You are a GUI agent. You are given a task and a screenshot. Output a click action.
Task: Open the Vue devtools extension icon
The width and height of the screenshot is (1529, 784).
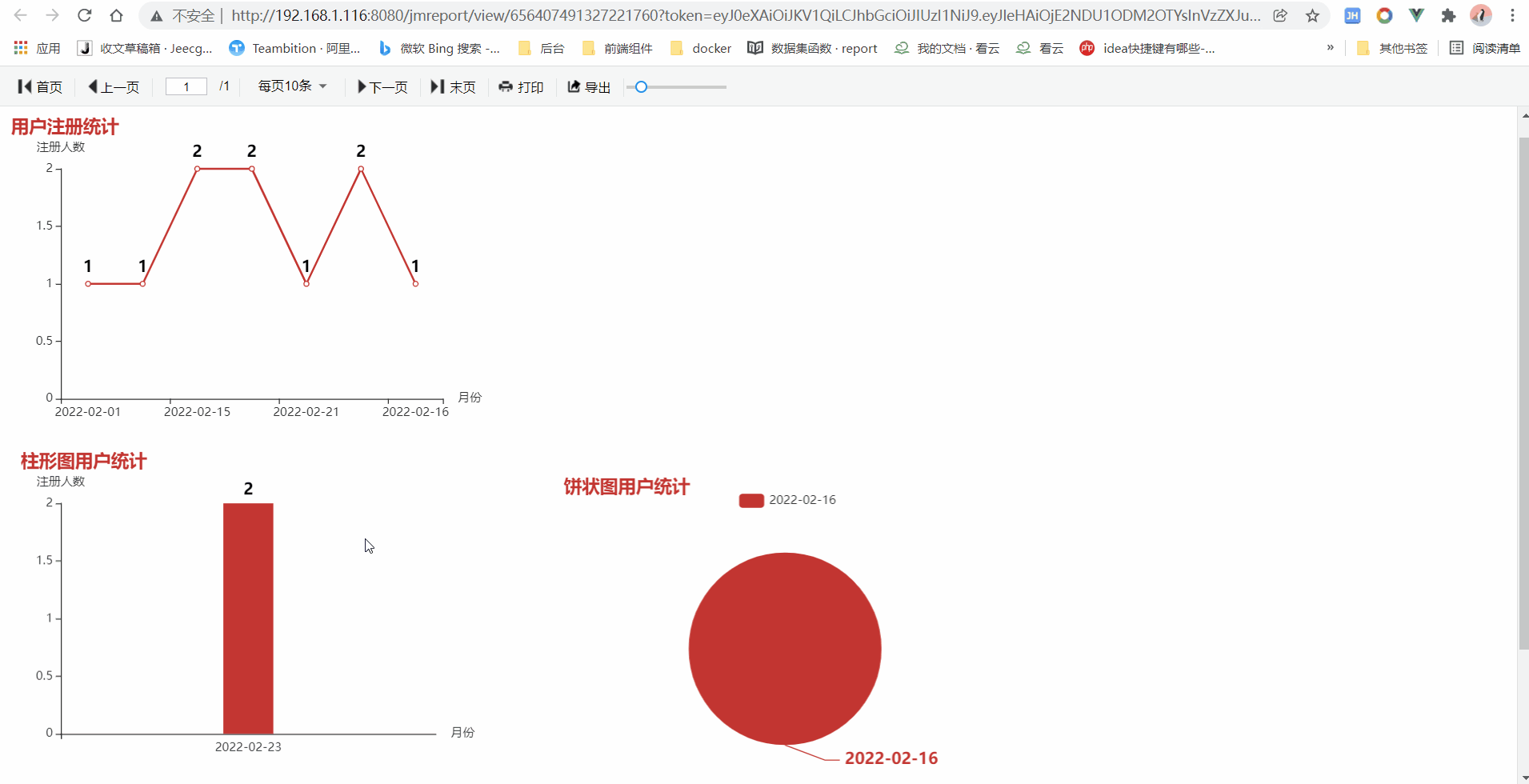1416,15
